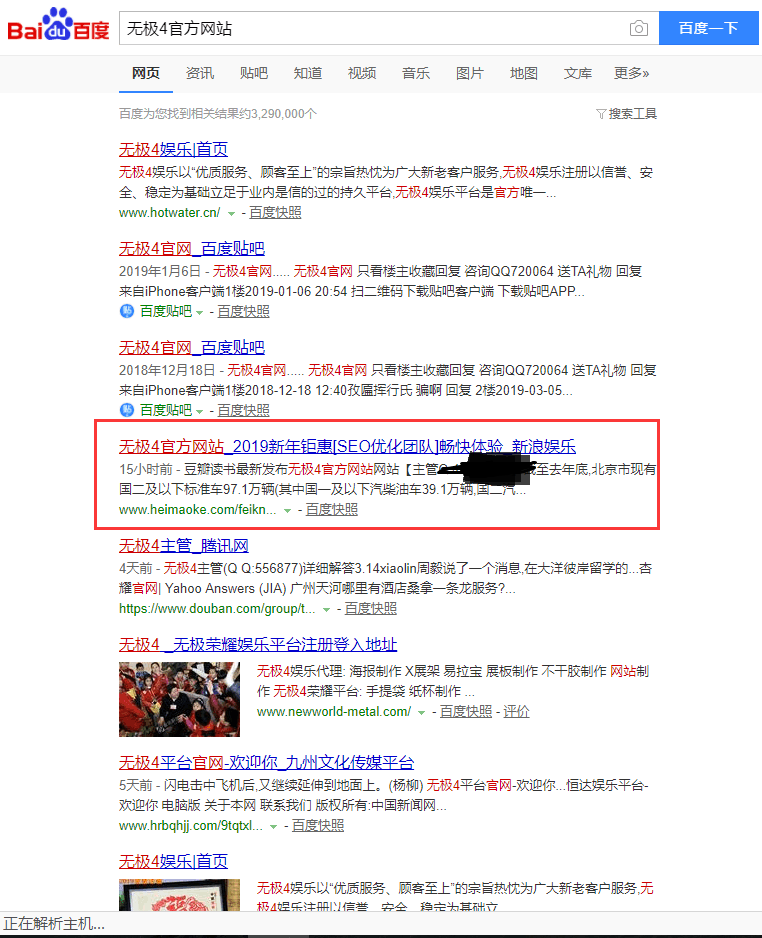This screenshot has height=938, width=762.
Task: Expand arrow beside 百度贴吧 under 2018年12月18日 result
Action: click(199, 411)
